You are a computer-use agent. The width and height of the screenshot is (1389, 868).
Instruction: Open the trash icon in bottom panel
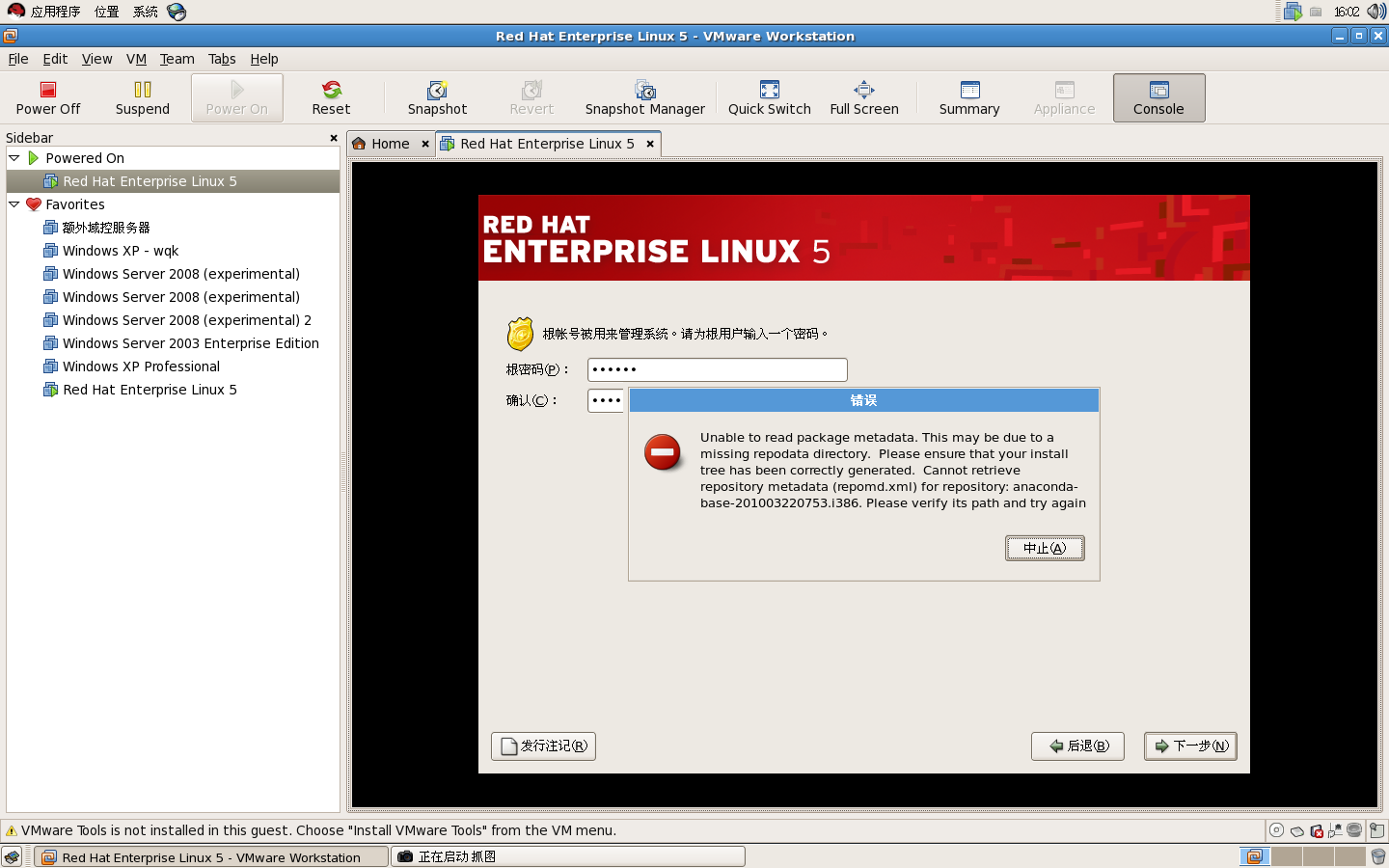coord(1378,856)
